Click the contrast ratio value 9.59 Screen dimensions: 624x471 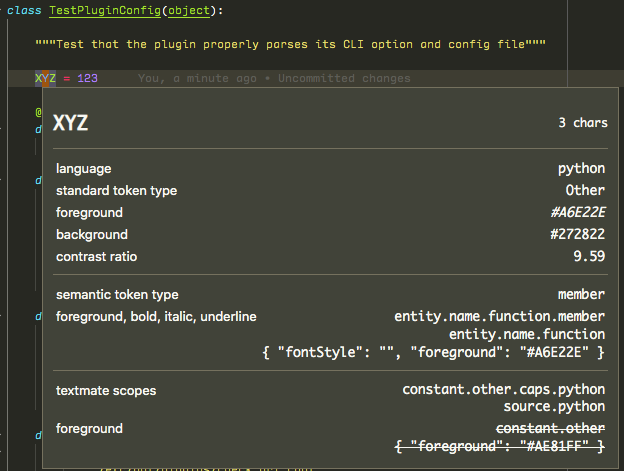589,256
